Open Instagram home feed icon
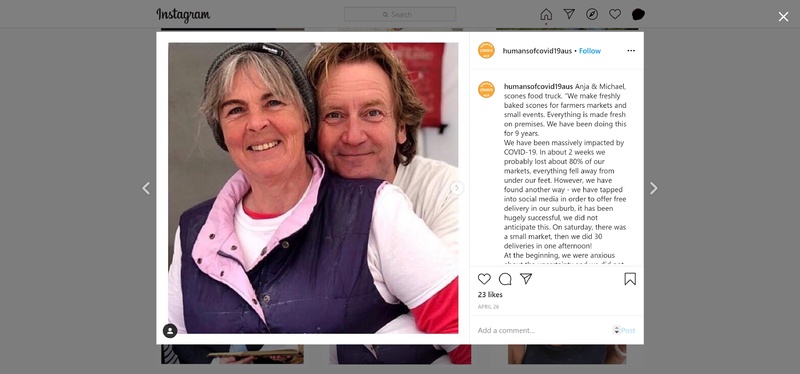 pos(546,14)
